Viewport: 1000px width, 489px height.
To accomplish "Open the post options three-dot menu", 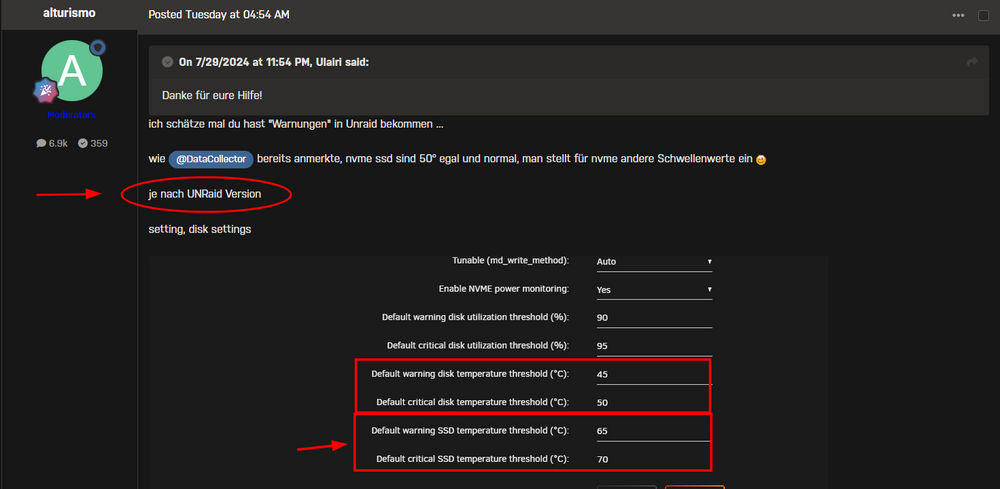I will pyautogui.click(x=958, y=15).
